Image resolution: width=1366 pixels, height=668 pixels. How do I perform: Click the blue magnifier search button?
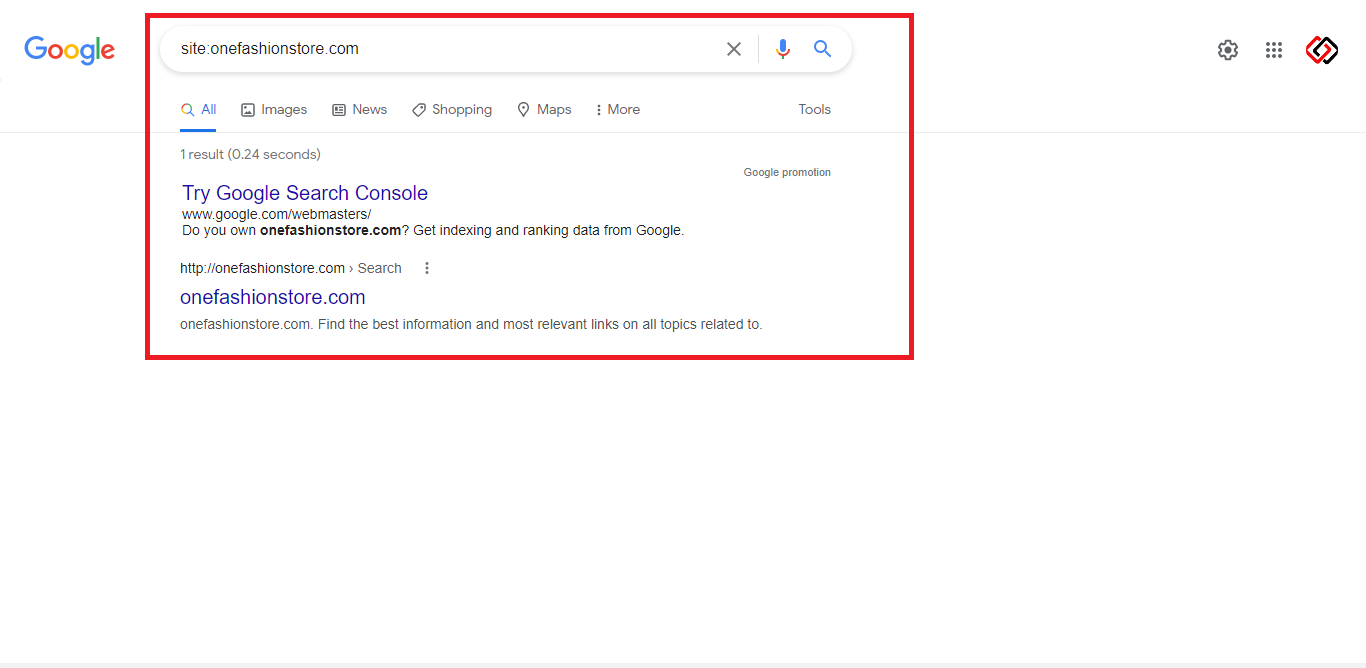coord(822,49)
